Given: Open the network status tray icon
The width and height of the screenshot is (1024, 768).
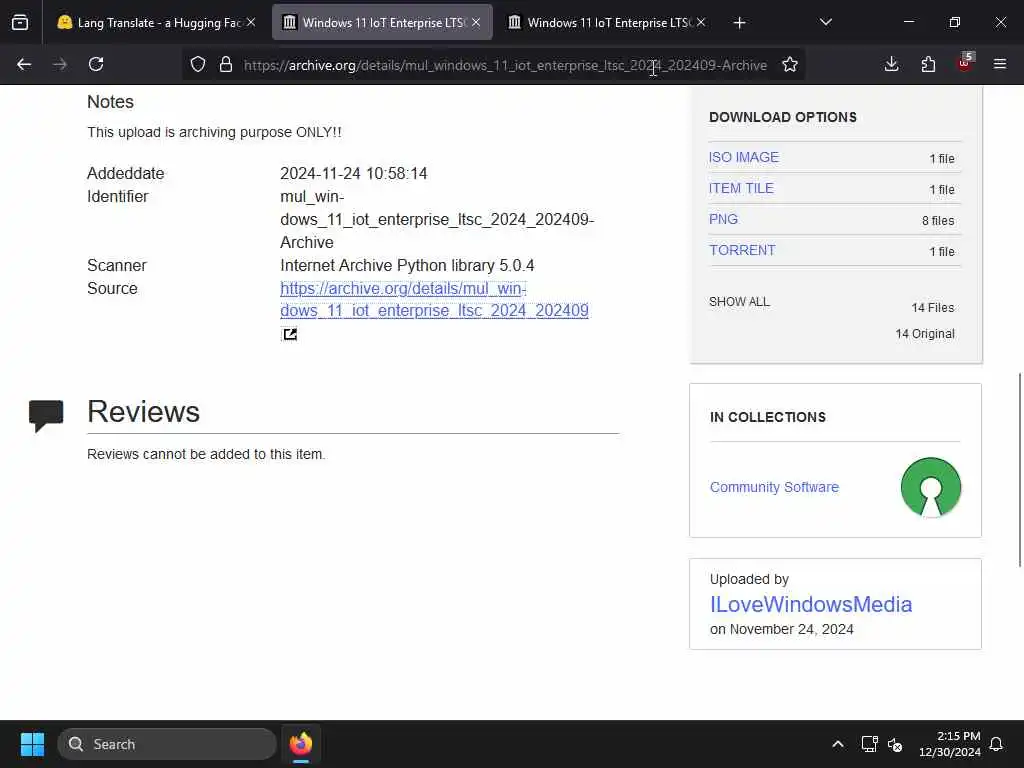Looking at the screenshot, I should [869, 744].
